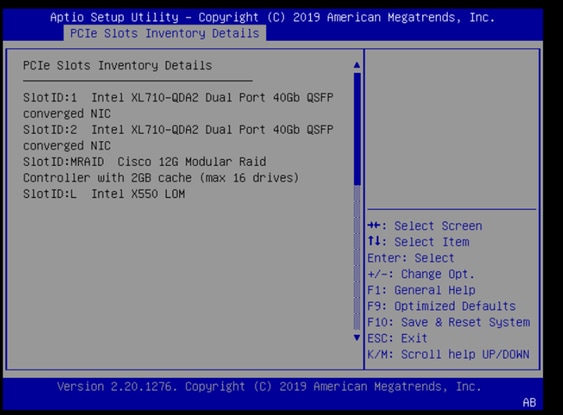Click the SlotID:1 Intel XL710-QDA2 entry
Image resolution: width=563 pixels, height=415 pixels.
[178, 106]
